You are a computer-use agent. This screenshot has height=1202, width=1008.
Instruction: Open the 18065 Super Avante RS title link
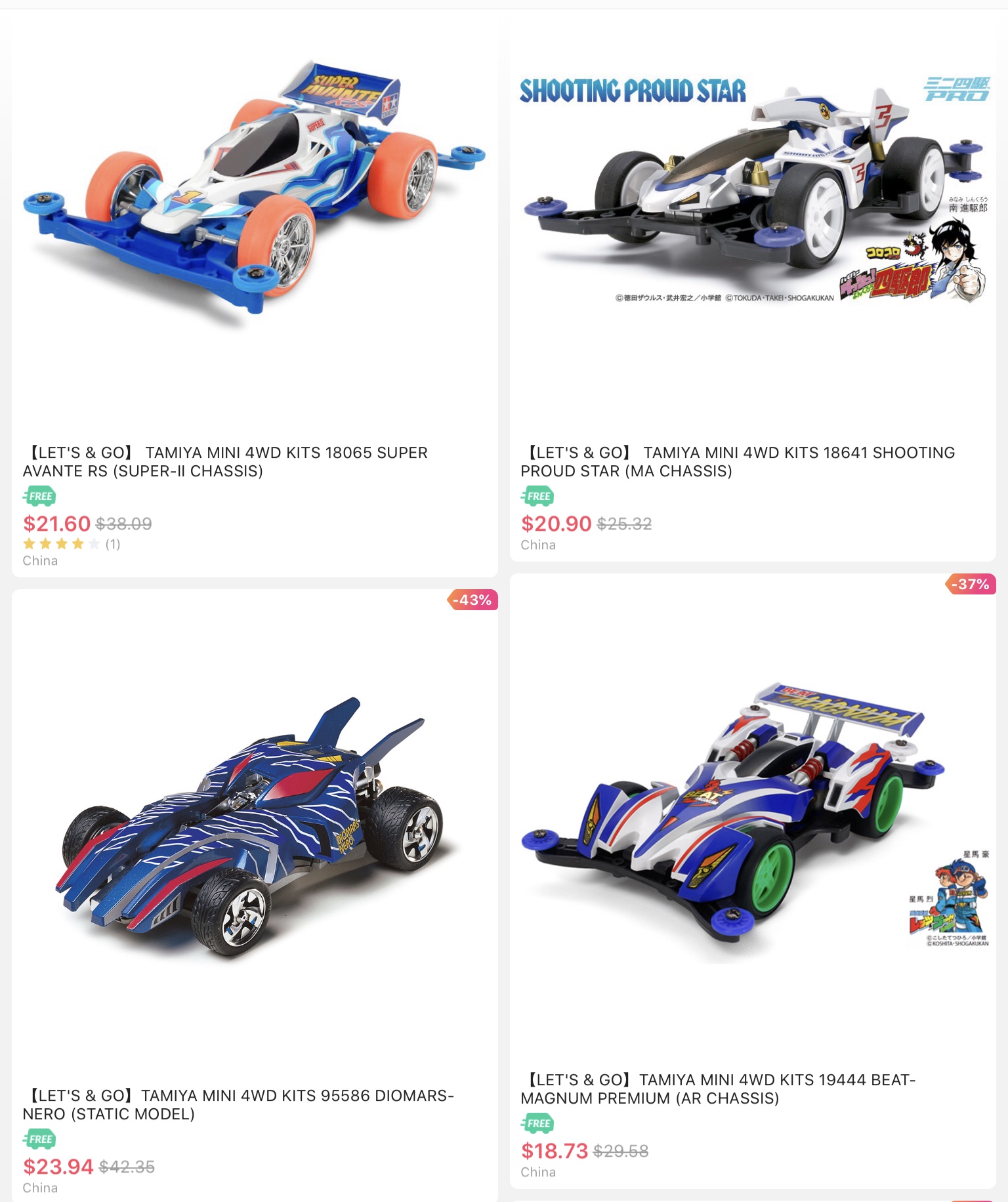225,462
